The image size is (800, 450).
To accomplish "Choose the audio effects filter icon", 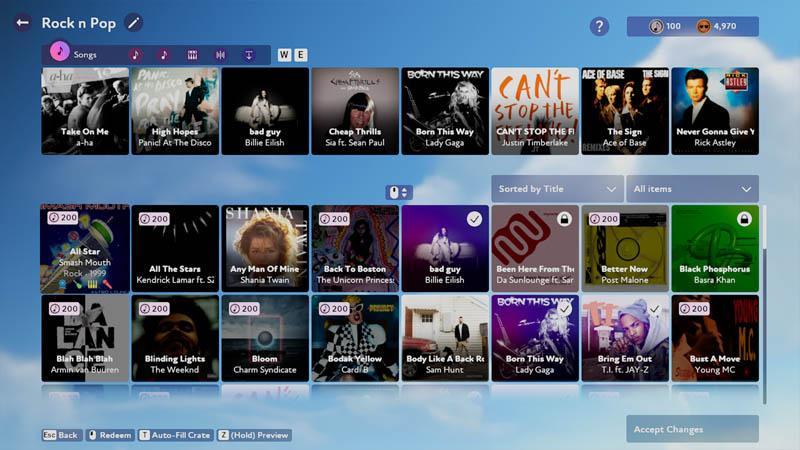I will coord(220,55).
